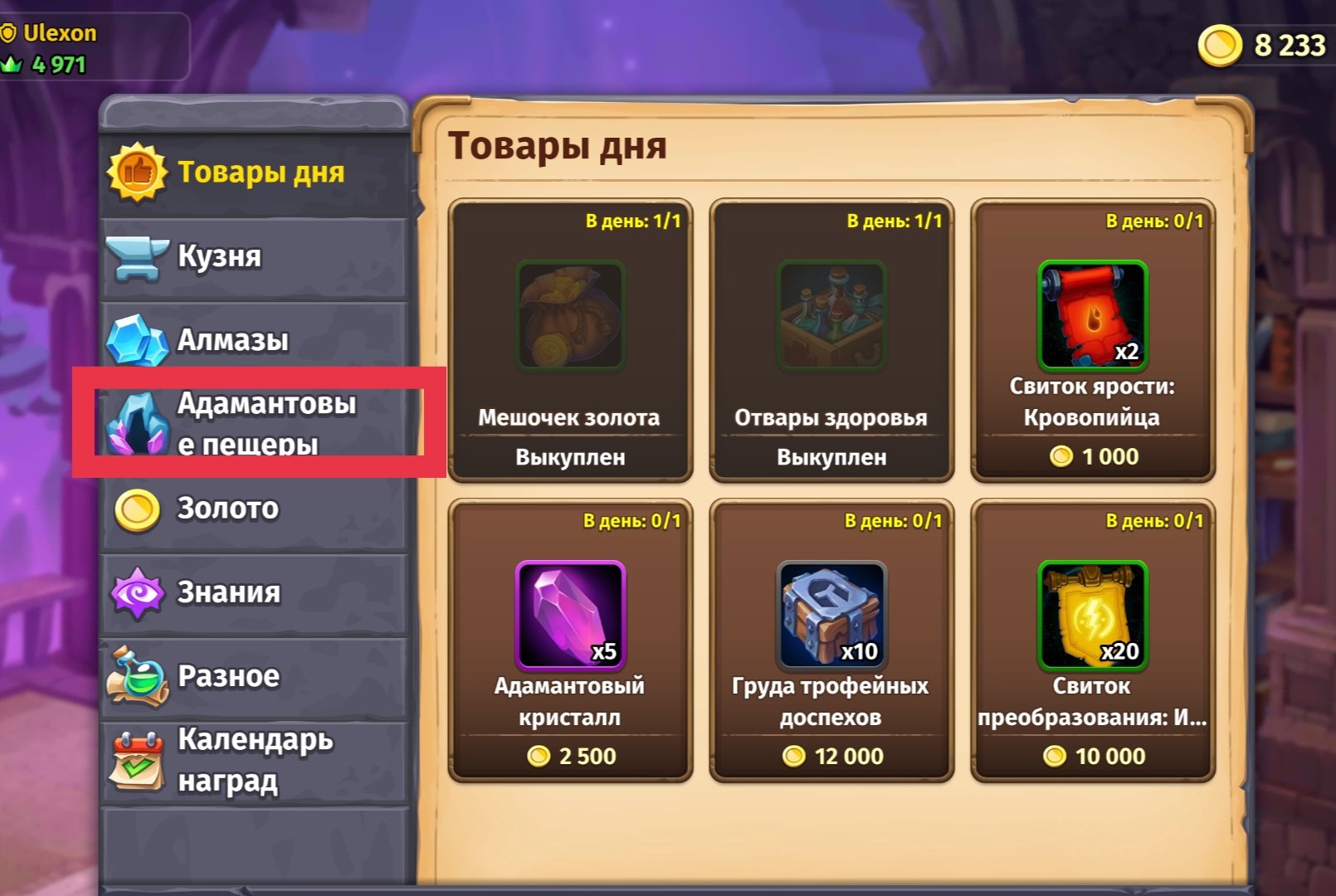Buy Адамантовый кристалл for 2 500 gold
Viewport: 1336px width, 896px height.
coord(571,757)
